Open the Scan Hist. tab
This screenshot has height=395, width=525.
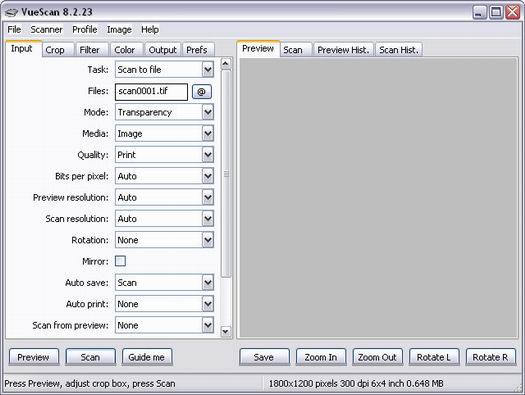(x=399, y=50)
